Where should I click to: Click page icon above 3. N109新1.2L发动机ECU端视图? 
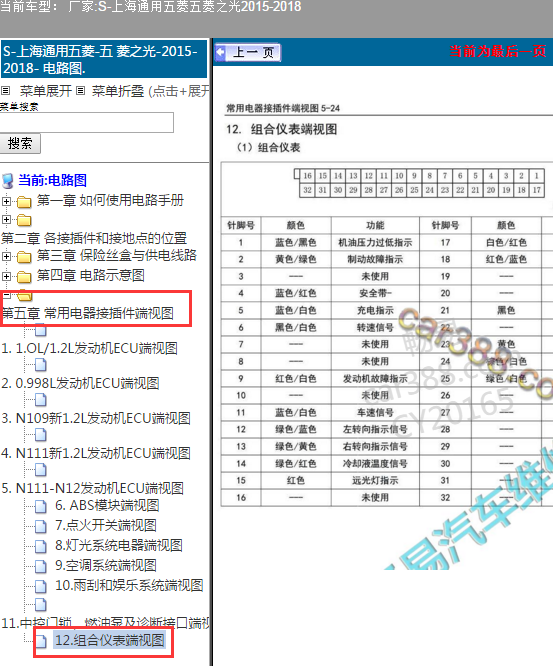[41, 400]
